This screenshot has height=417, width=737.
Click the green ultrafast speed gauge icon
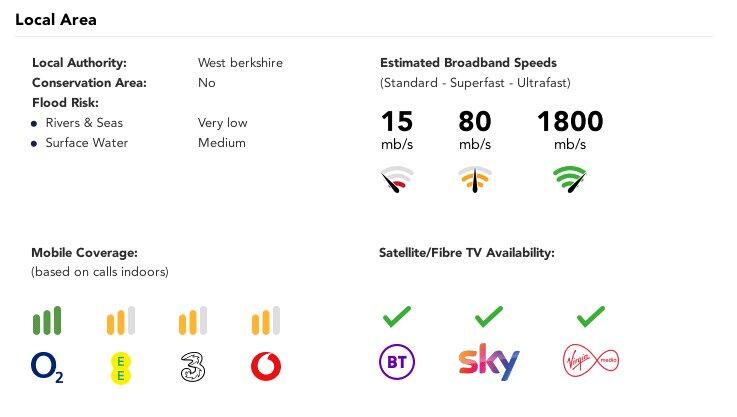(x=569, y=180)
